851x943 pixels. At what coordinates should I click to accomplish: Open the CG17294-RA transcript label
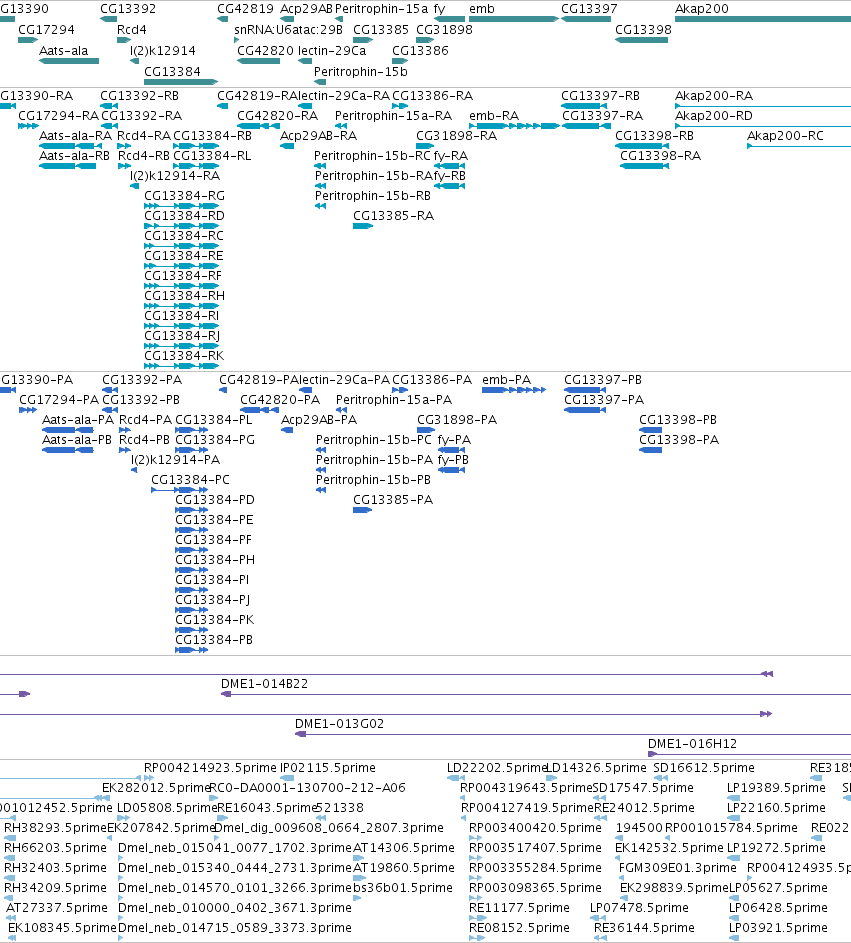[x=58, y=116]
